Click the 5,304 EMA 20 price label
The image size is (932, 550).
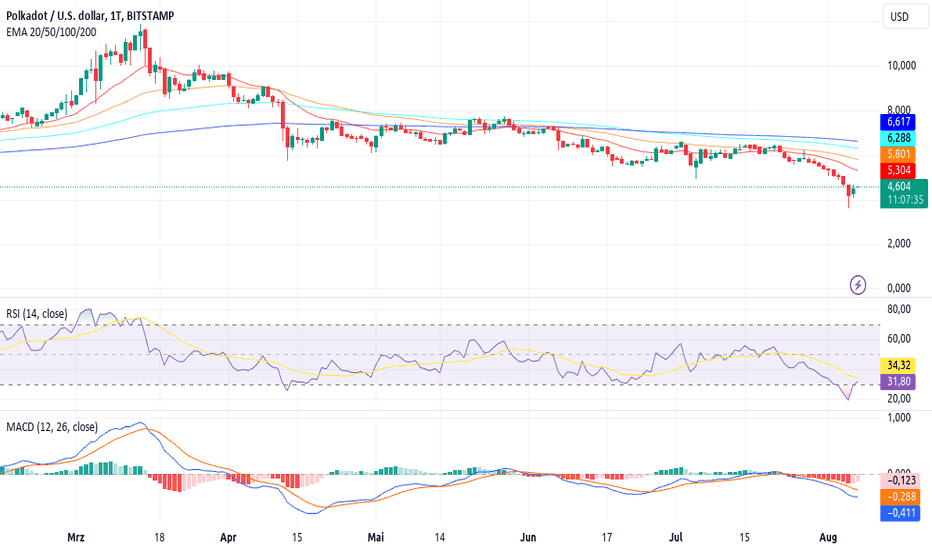pyautogui.click(x=898, y=170)
